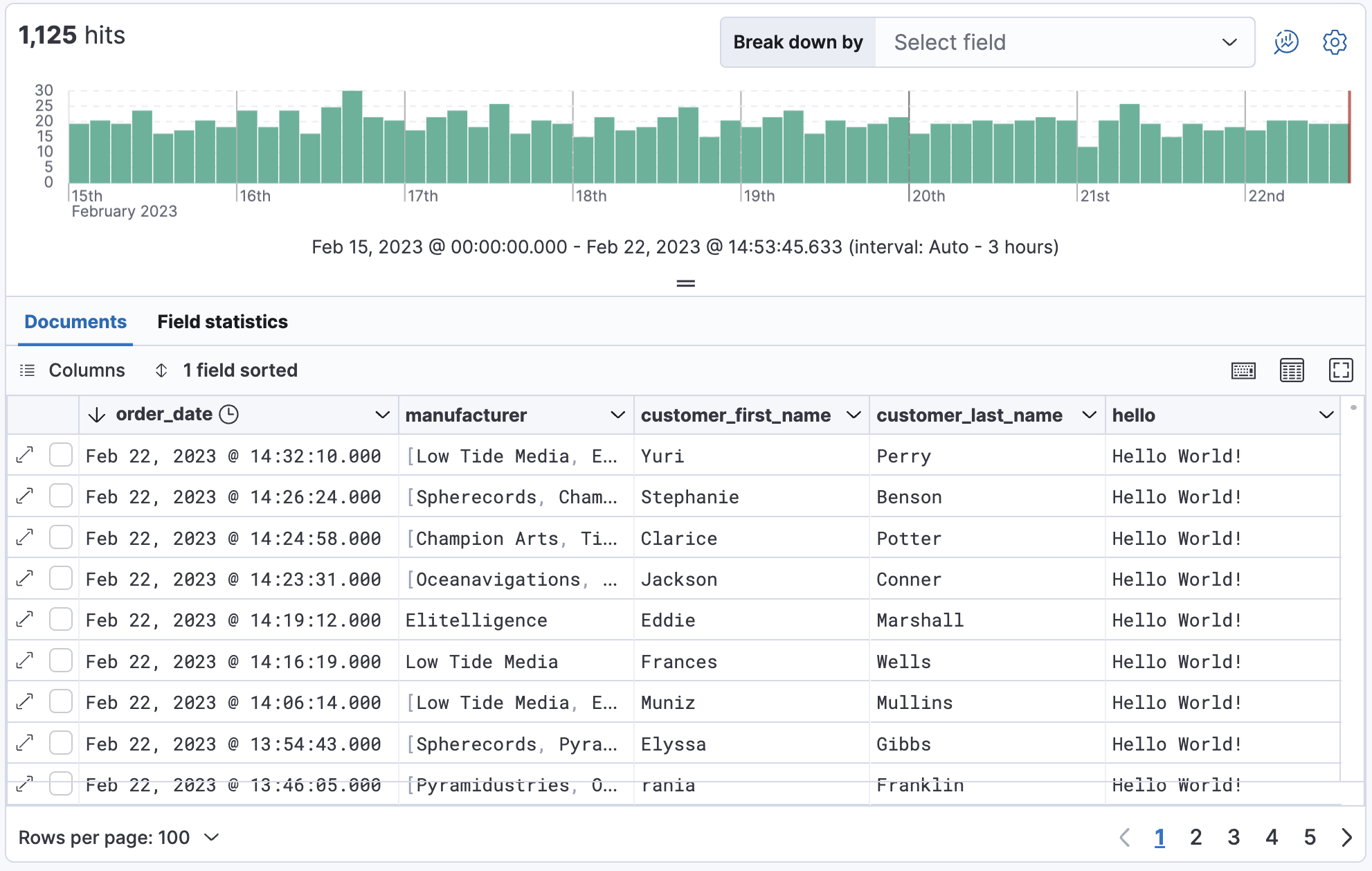Select checkbox for Stephanie Benson row

(61, 496)
